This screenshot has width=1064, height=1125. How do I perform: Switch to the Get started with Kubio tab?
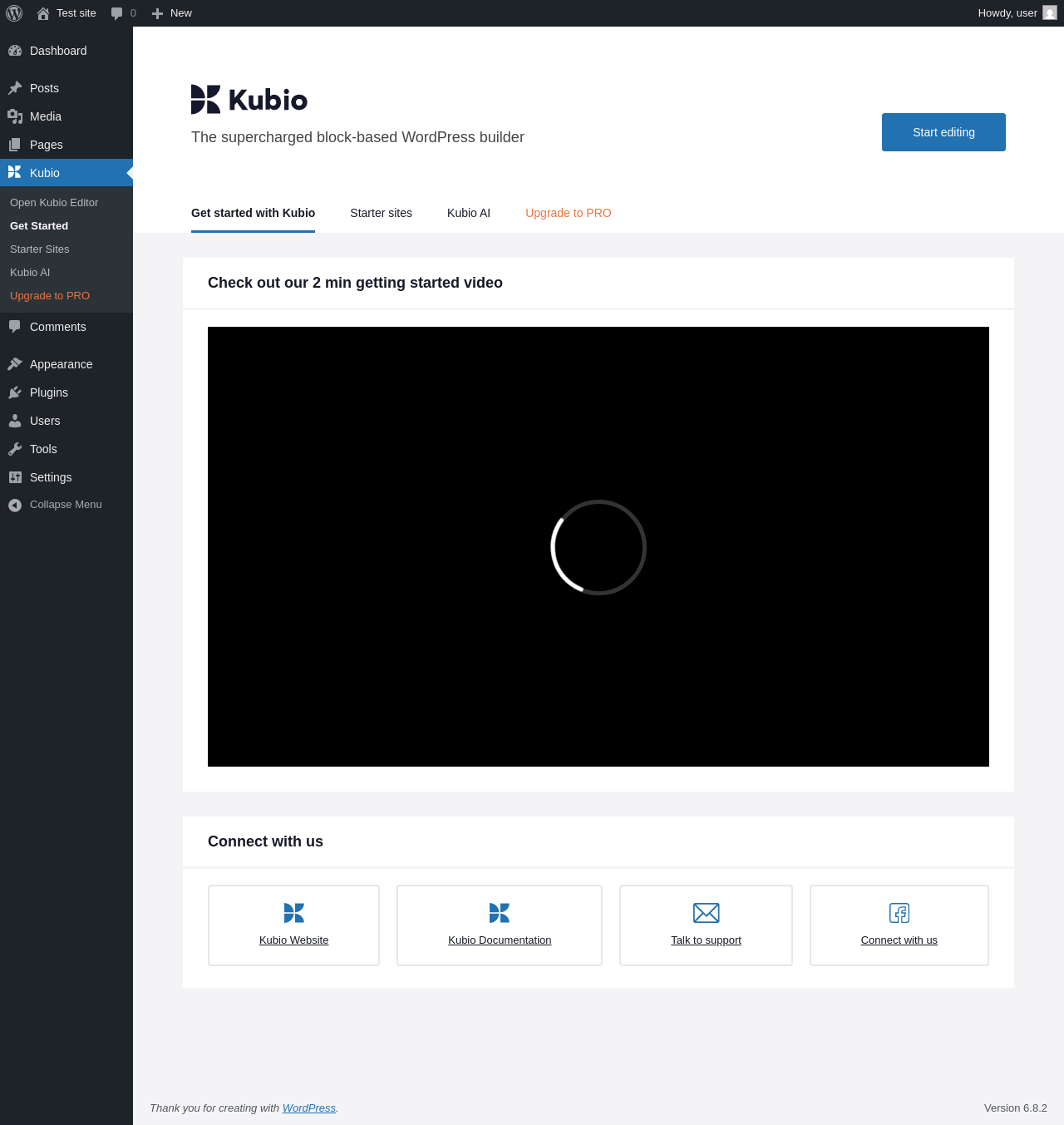point(253,213)
